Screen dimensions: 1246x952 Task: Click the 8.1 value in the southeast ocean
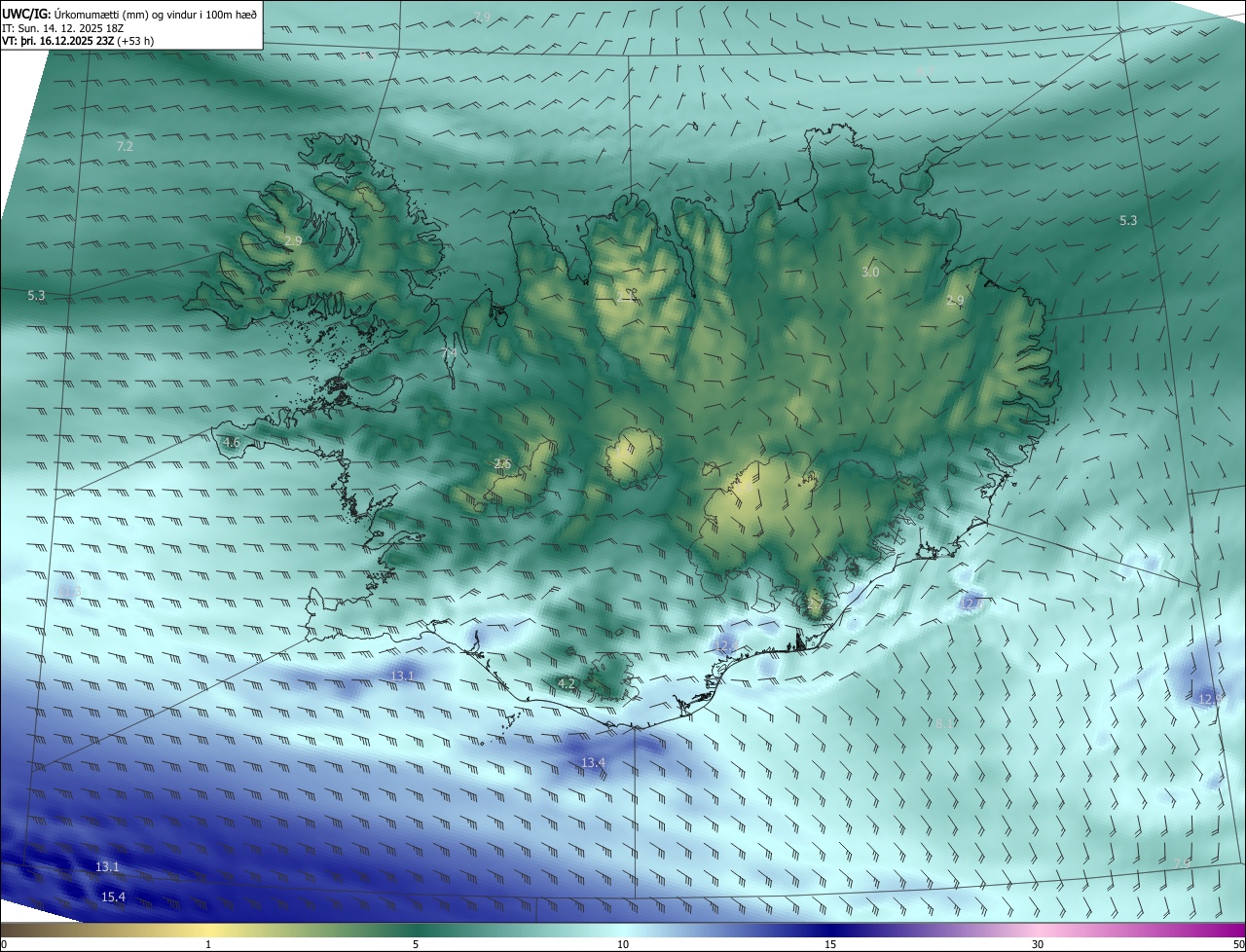click(945, 723)
